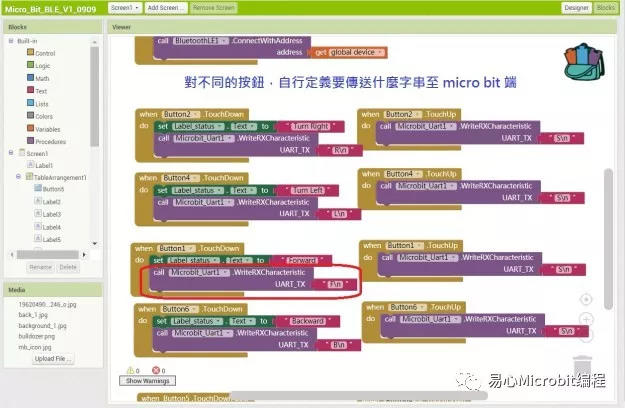Switch to Blocks view

pyautogui.click(x=606, y=7)
